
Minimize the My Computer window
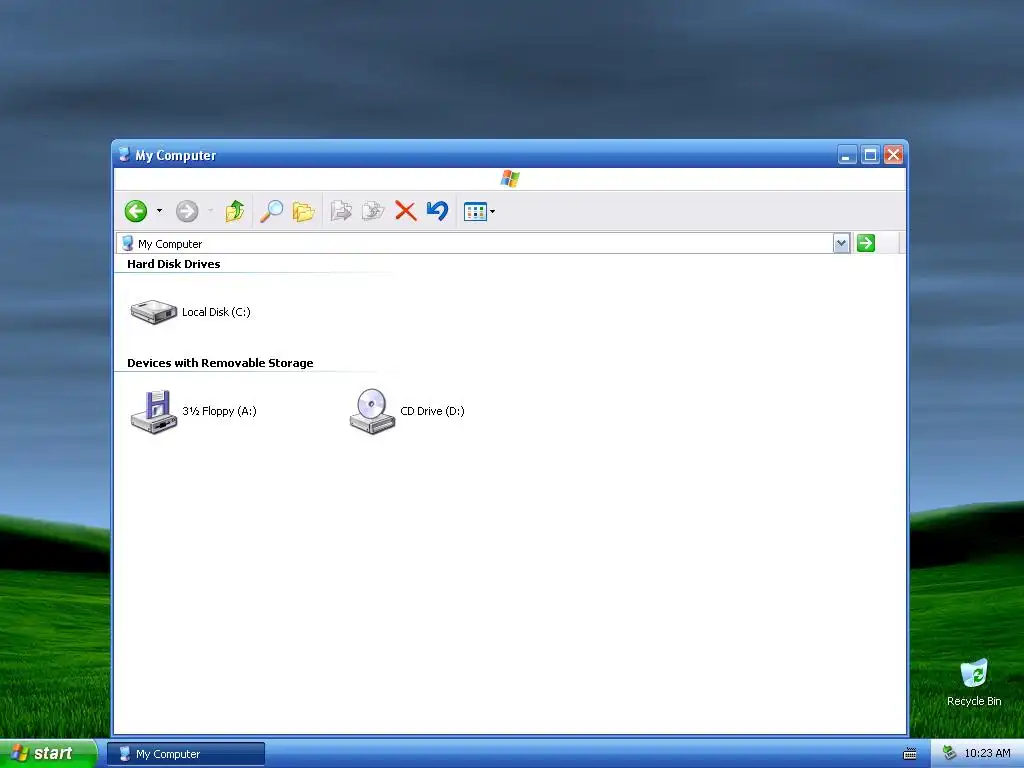pos(847,155)
